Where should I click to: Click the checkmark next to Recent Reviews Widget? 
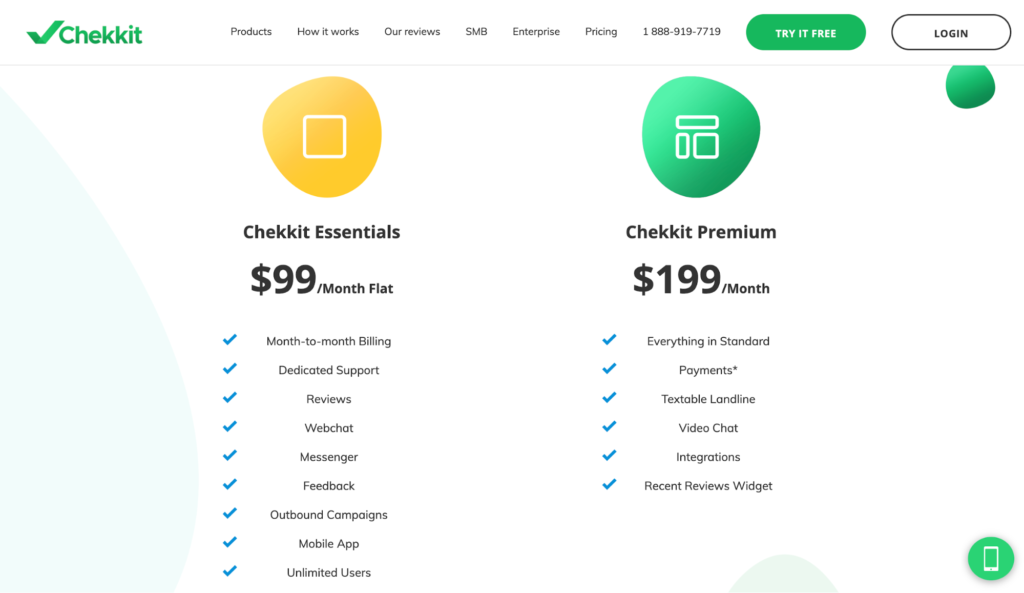click(x=609, y=484)
